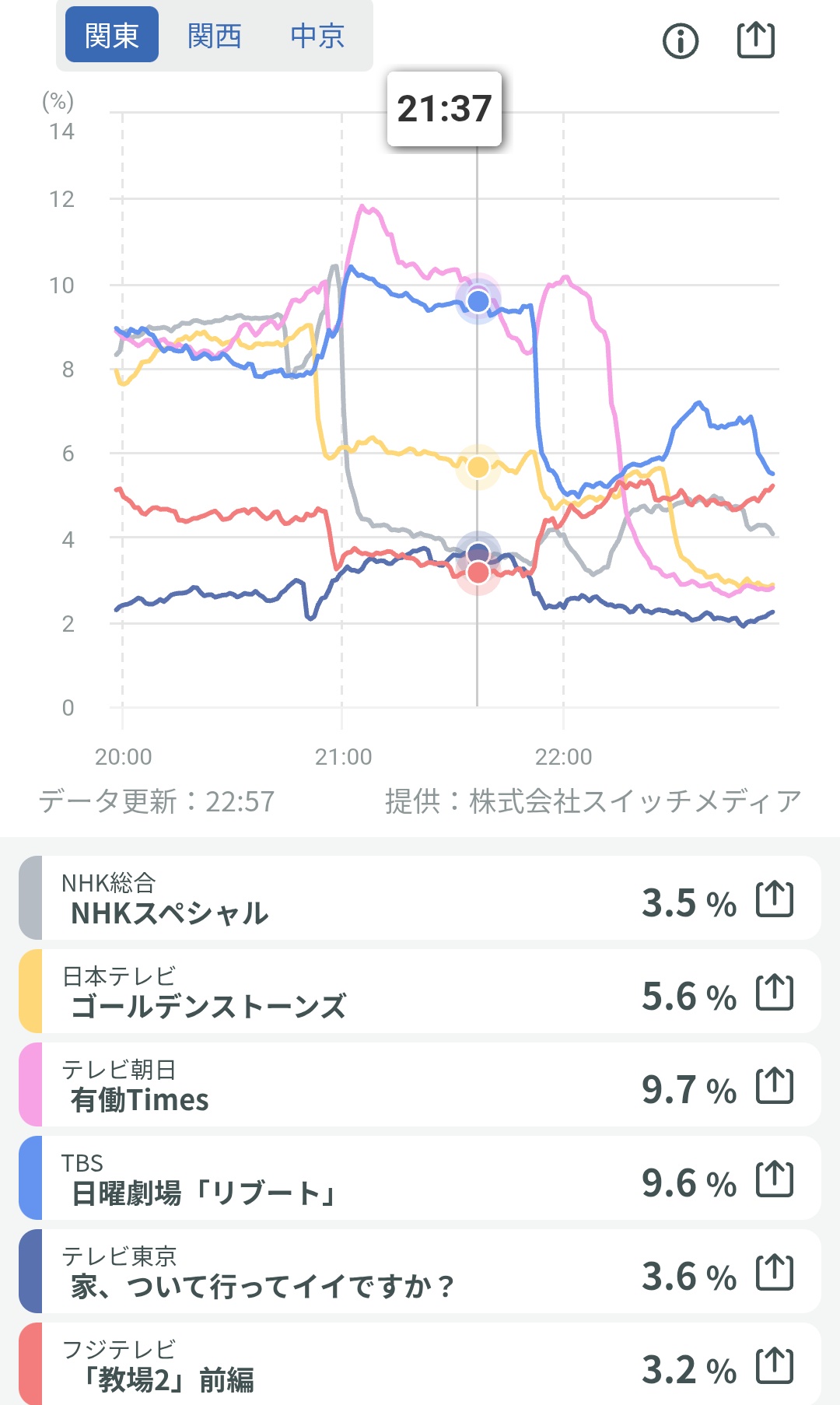Image resolution: width=840 pixels, height=1405 pixels.
Task: Click the TBS blue color bar
Action: 30,1179
